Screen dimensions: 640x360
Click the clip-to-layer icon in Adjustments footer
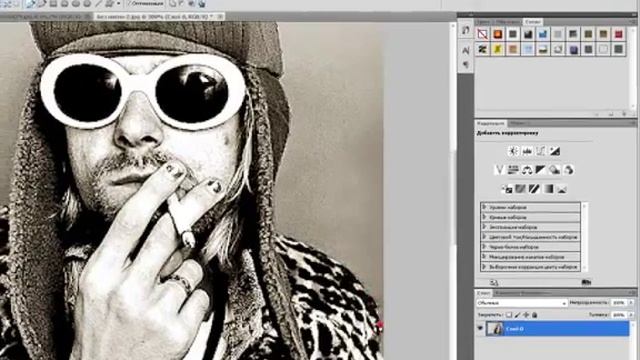(x=586, y=282)
